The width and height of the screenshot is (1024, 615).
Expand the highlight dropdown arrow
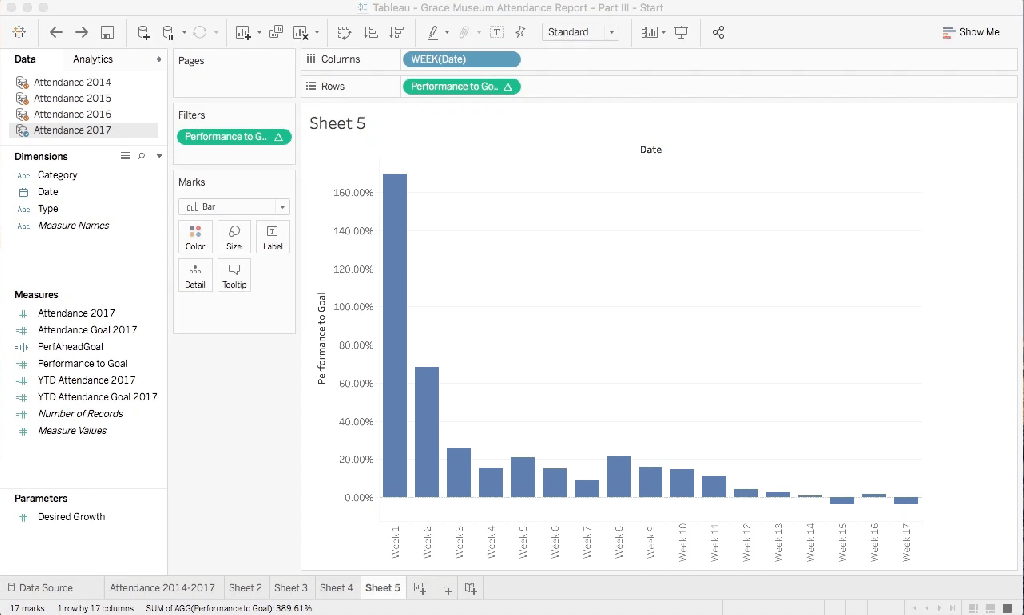tap(447, 32)
